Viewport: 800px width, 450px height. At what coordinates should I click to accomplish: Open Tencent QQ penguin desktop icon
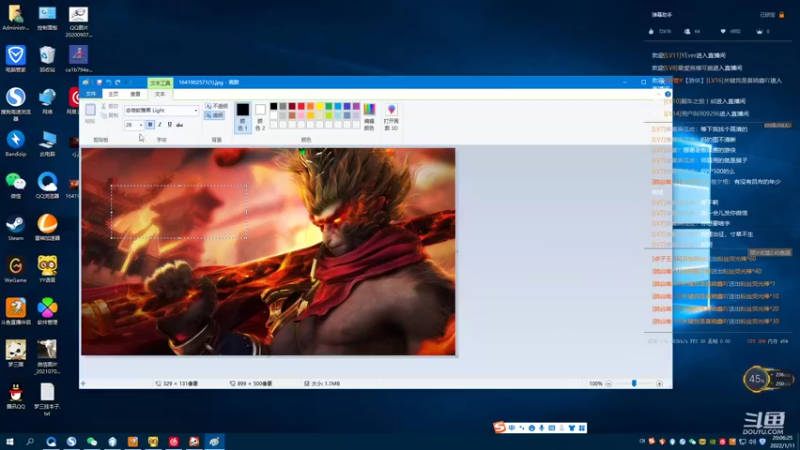click(x=15, y=396)
